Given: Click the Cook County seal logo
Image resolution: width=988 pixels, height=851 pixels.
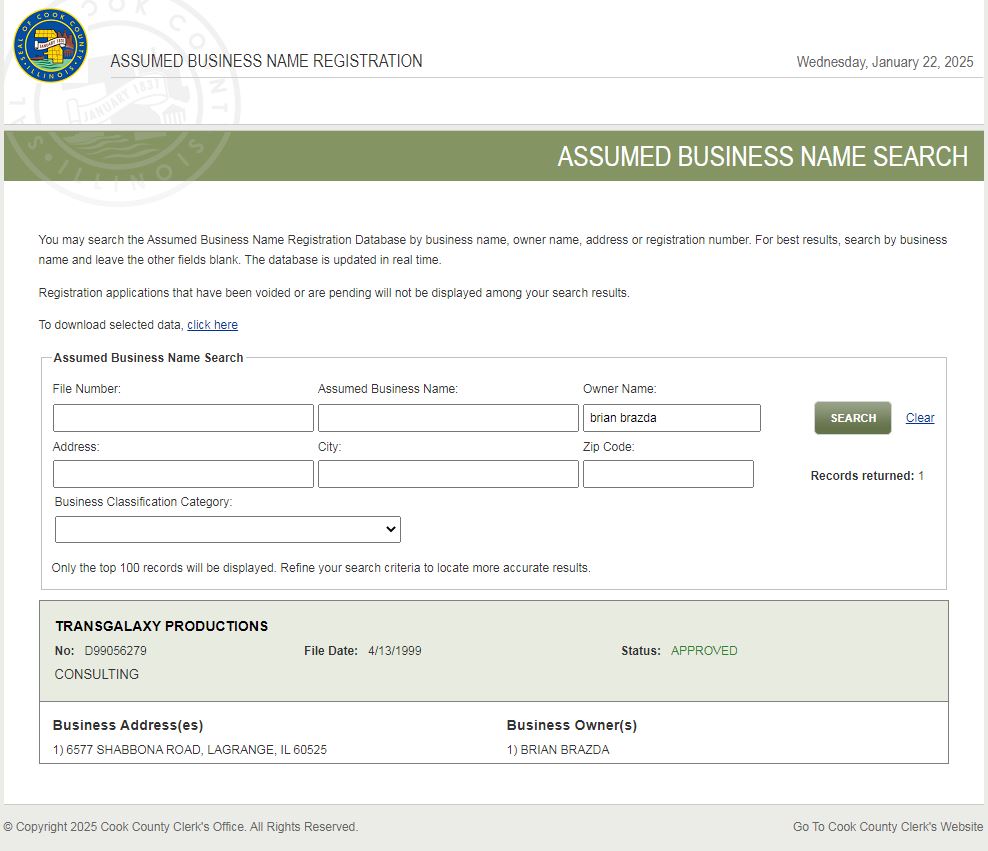Looking at the screenshot, I should tap(51, 46).
